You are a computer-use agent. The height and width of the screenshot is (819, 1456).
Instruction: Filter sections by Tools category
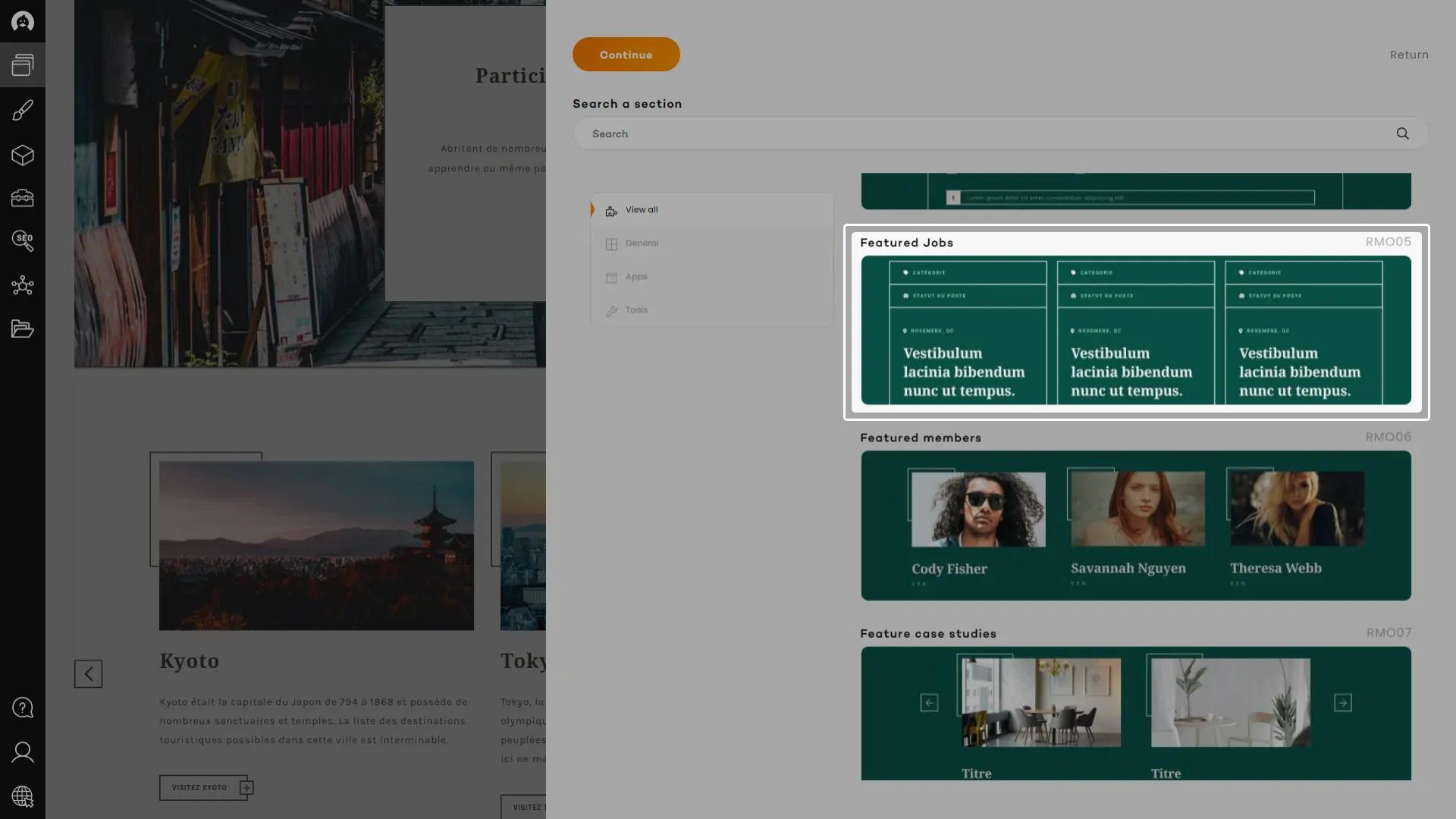(x=635, y=310)
